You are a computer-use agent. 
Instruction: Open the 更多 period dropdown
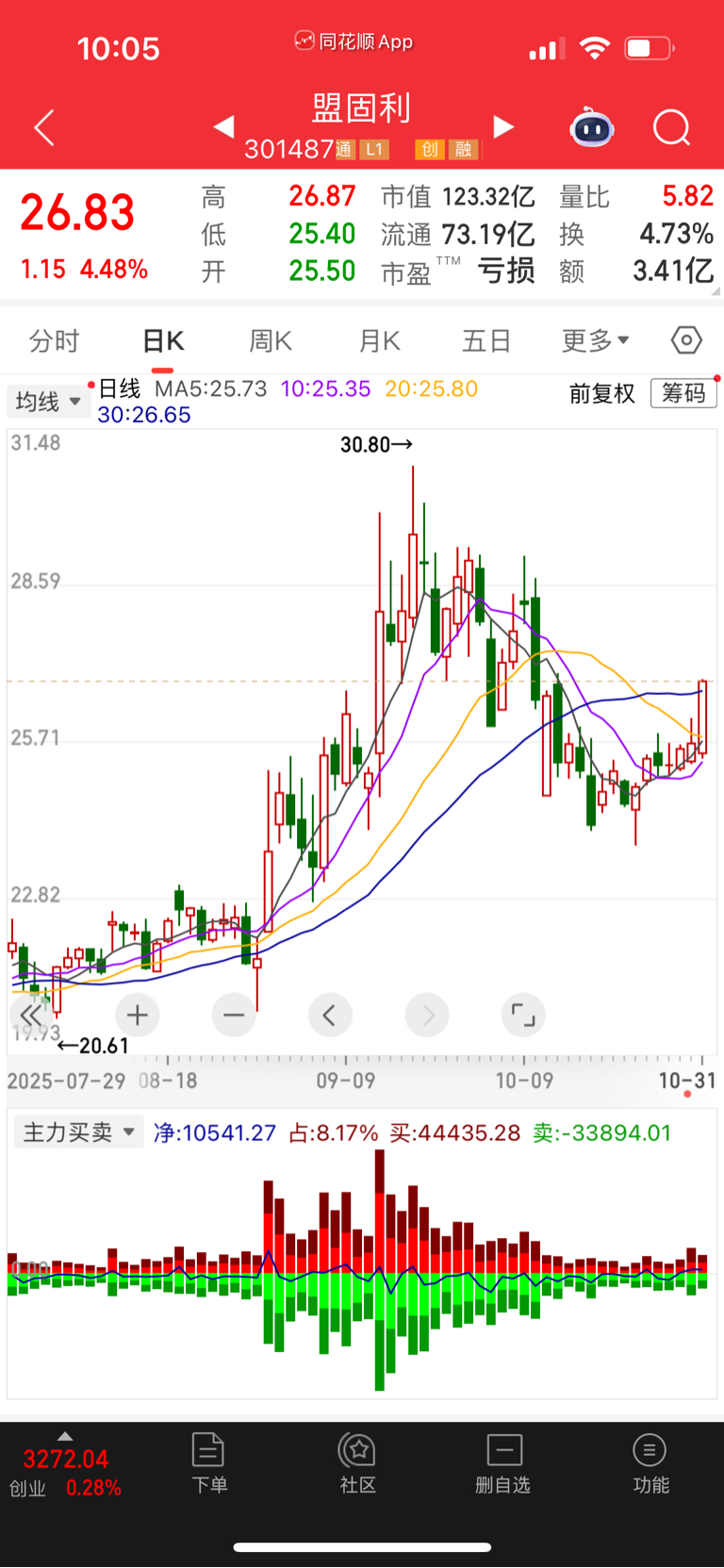coord(595,340)
